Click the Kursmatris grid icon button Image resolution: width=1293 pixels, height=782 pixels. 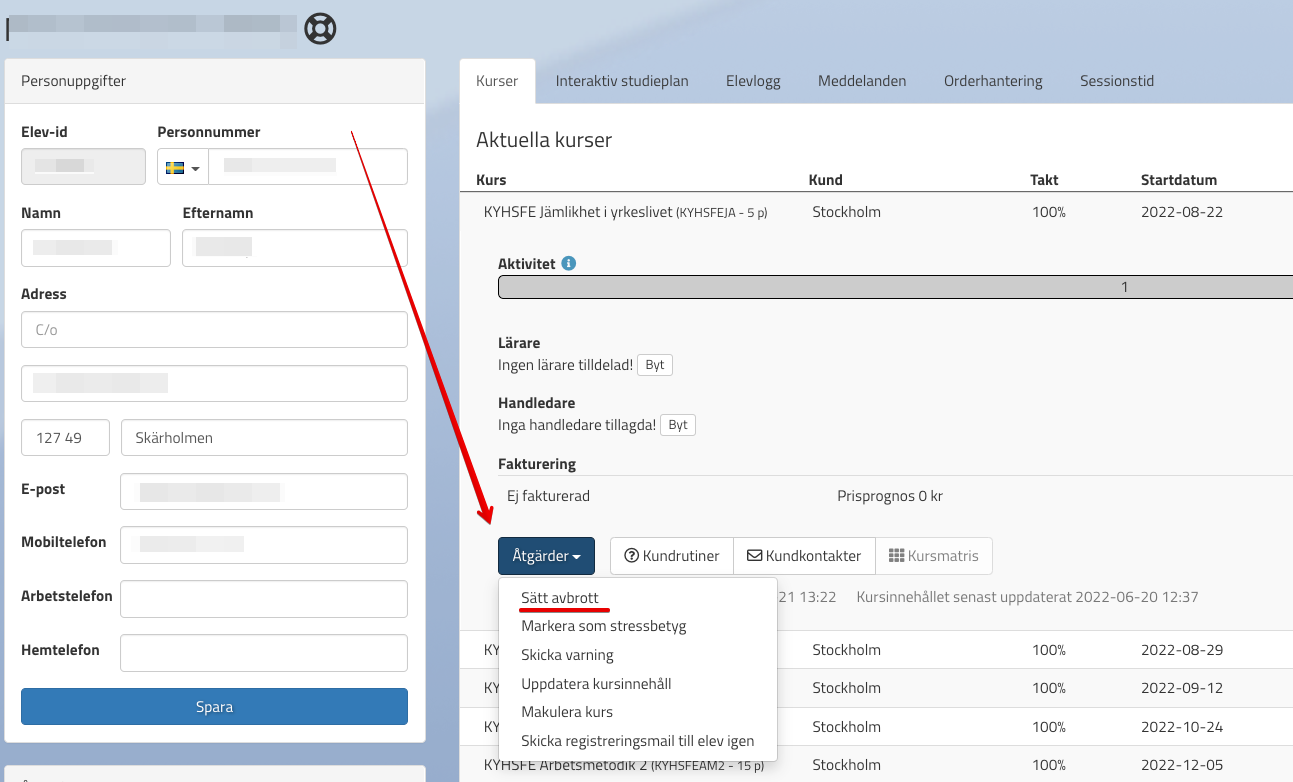(x=933, y=556)
